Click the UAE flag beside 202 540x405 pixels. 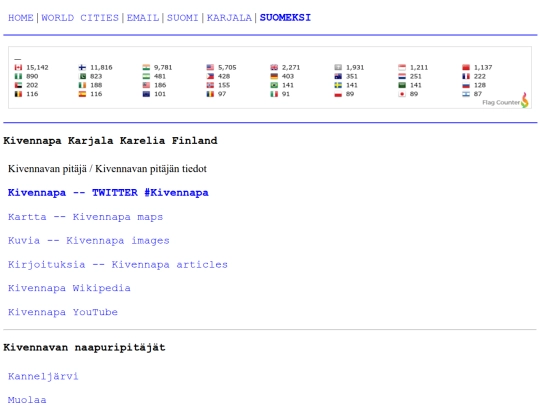point(18,85)
